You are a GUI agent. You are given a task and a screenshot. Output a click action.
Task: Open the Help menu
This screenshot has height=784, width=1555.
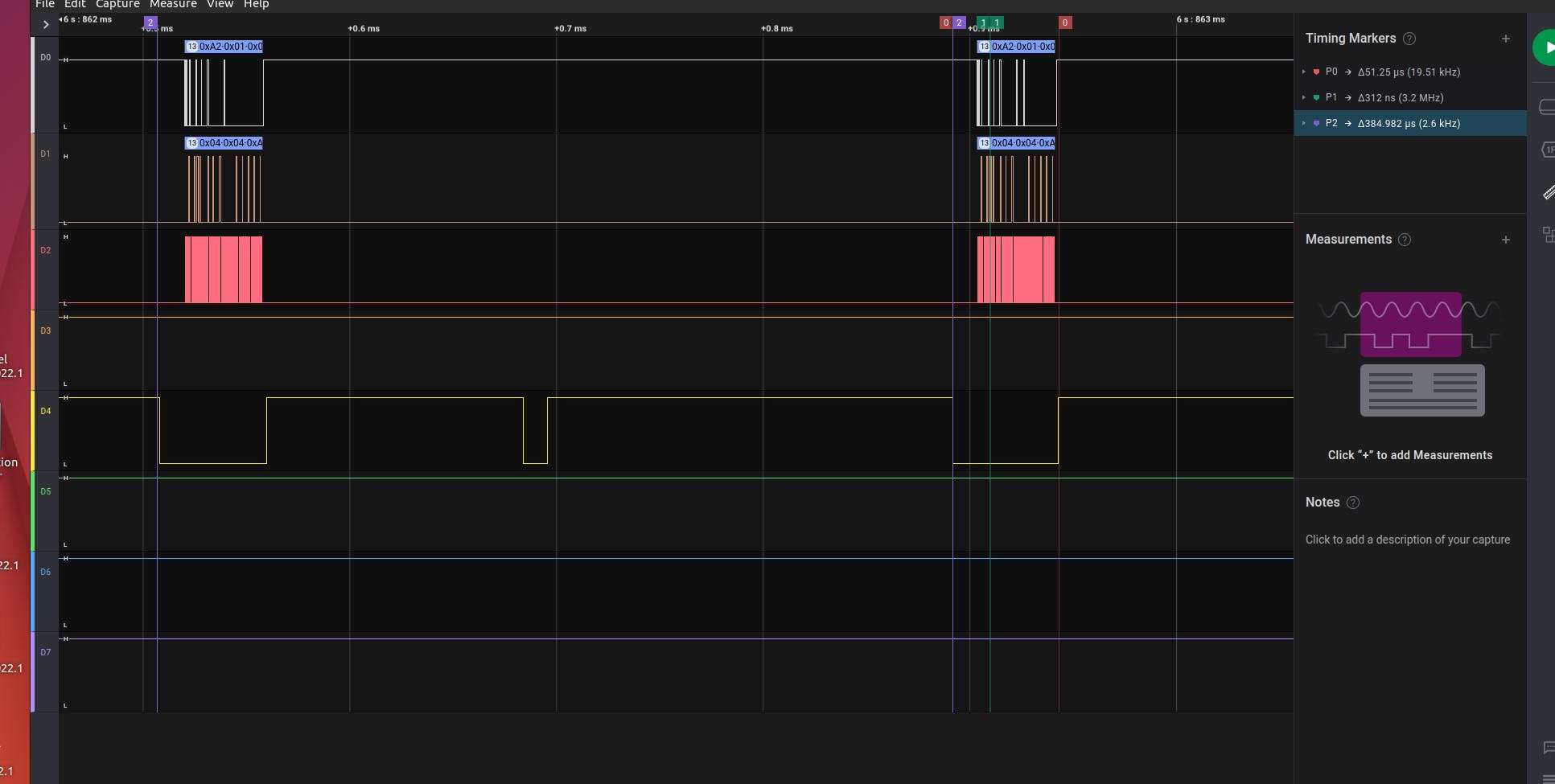tap(256, 4)
